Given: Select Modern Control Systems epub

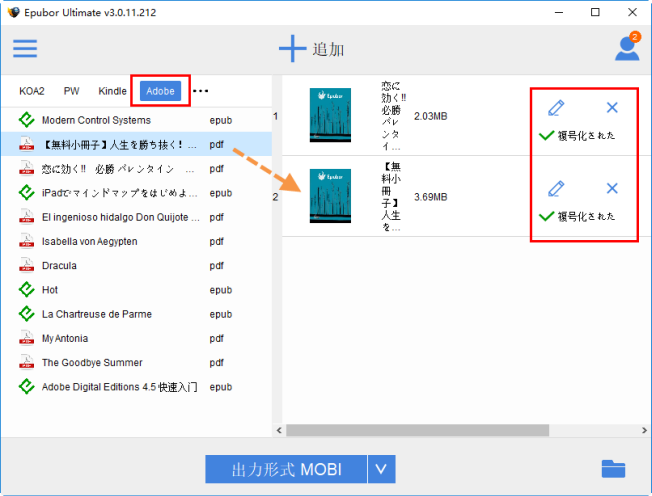Looking at the screenshot, I should point(136,120).
